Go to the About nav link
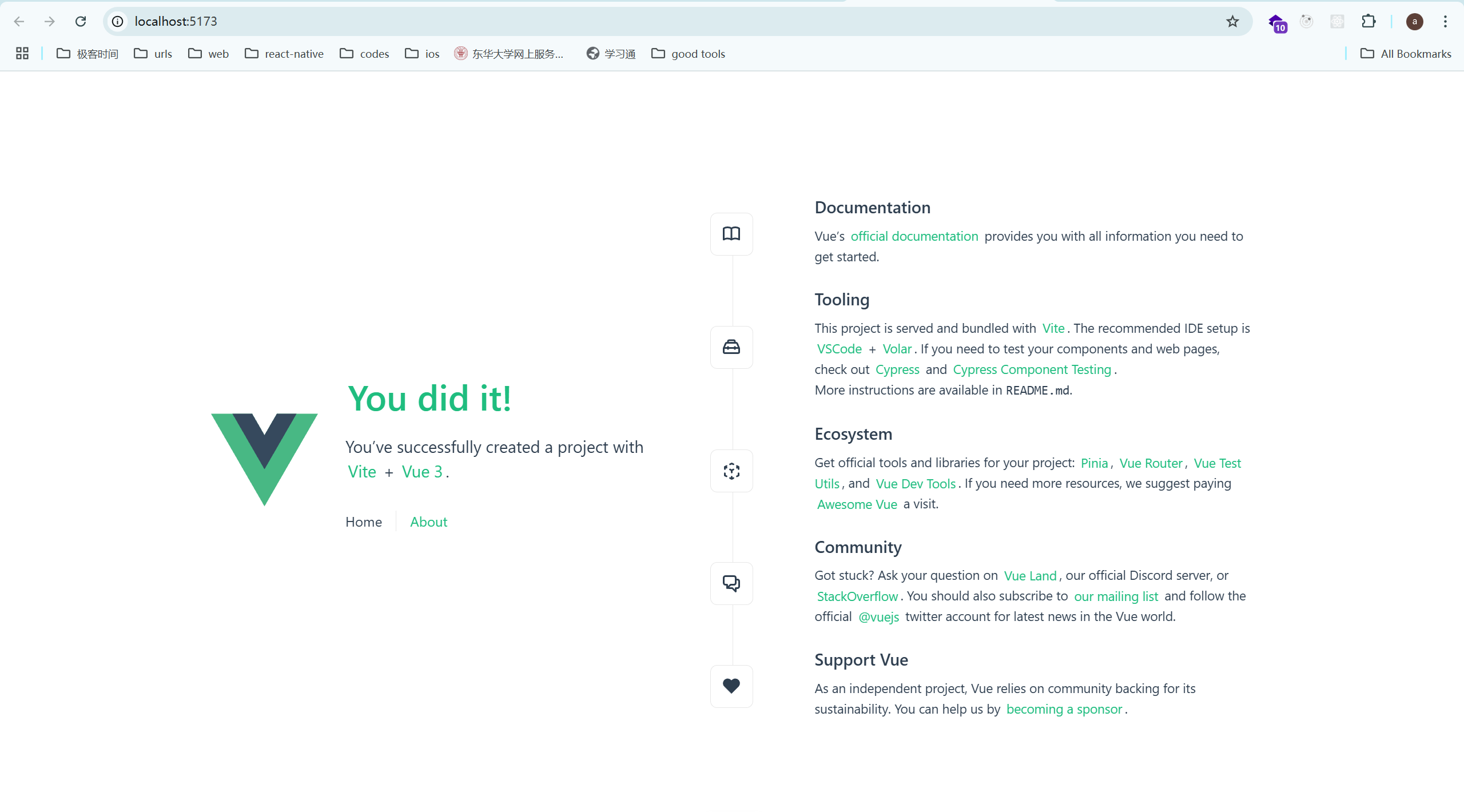Viewport: 1464px width, 812px height. pyautogui.click(x=429, y=522)
